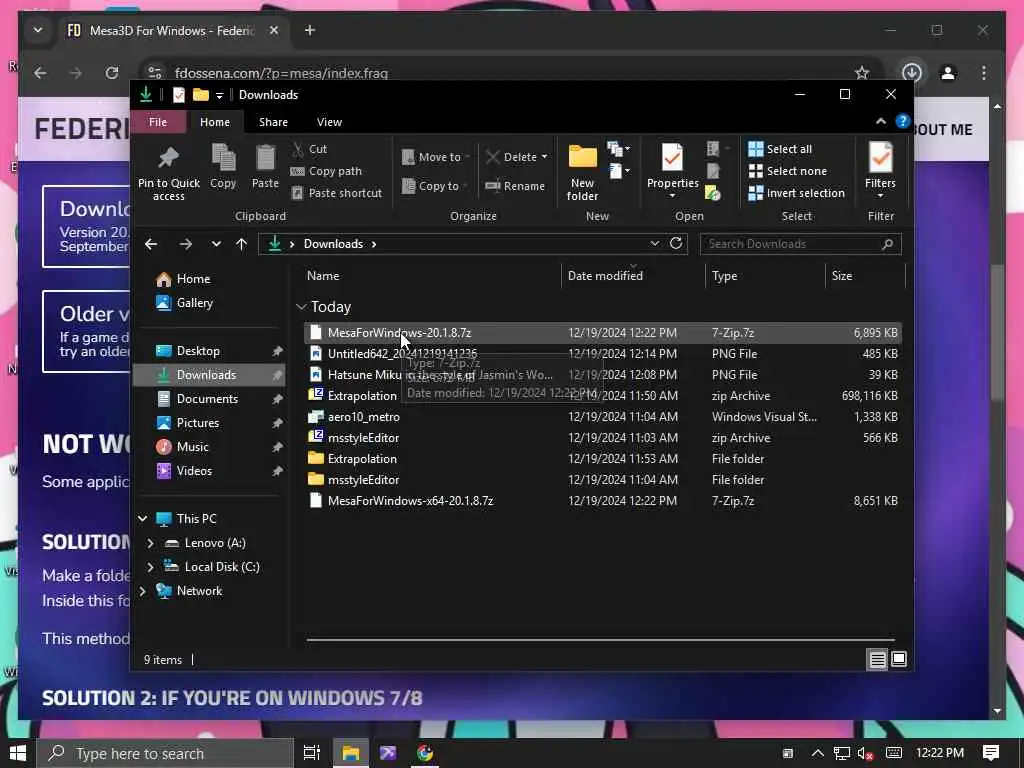Select the Home ribbon tab
The height and width of the screenshot is (768, 1024).
point(215,122)
